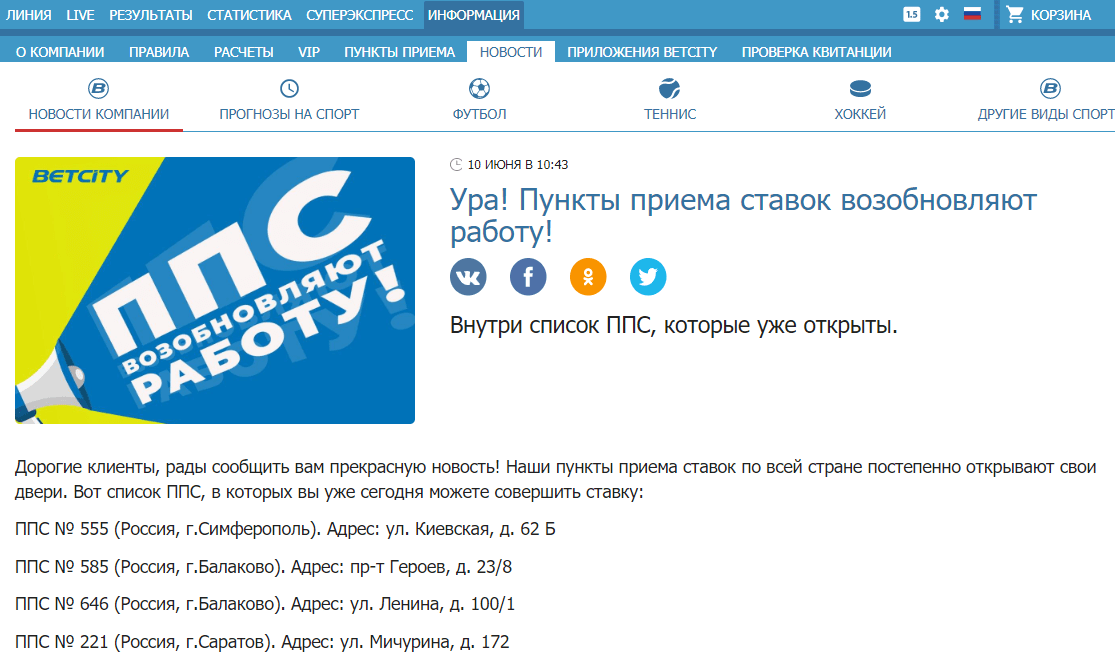Click Betcity logo icon above Новости компании

98,89
